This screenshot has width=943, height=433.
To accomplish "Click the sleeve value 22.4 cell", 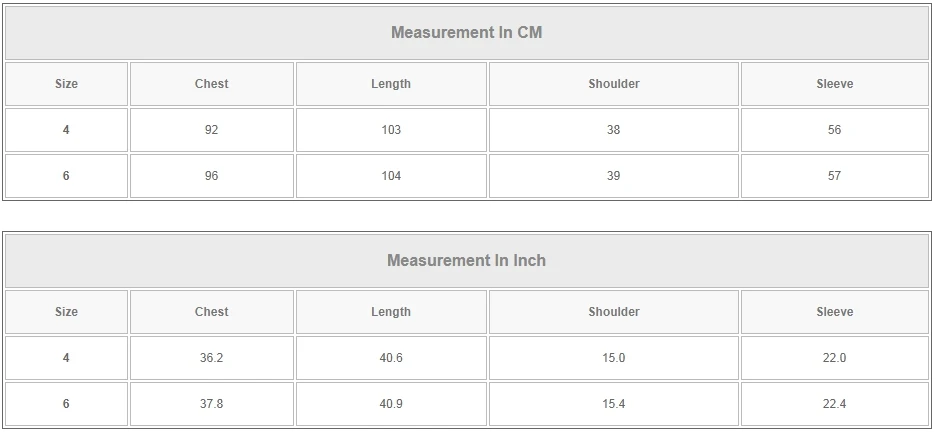I will (834, 404).
